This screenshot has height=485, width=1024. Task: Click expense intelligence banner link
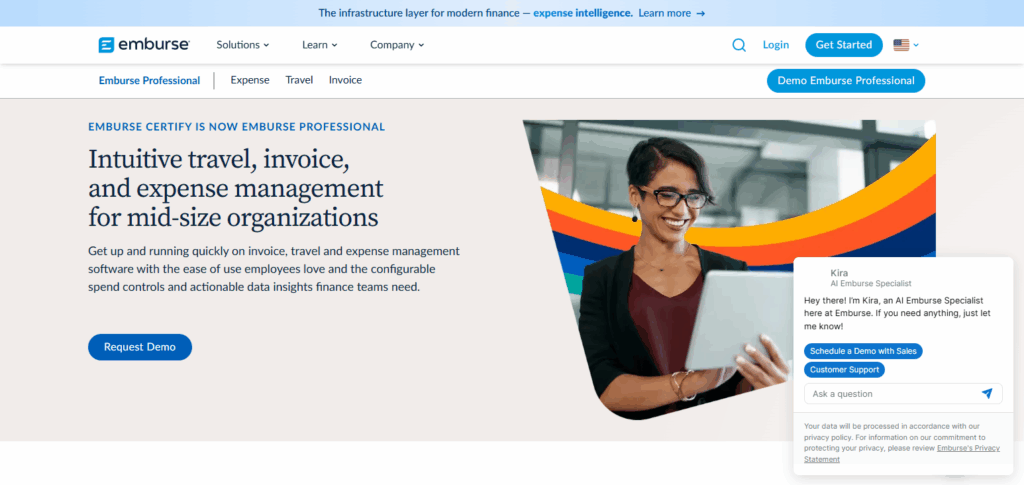click(583, 13)
